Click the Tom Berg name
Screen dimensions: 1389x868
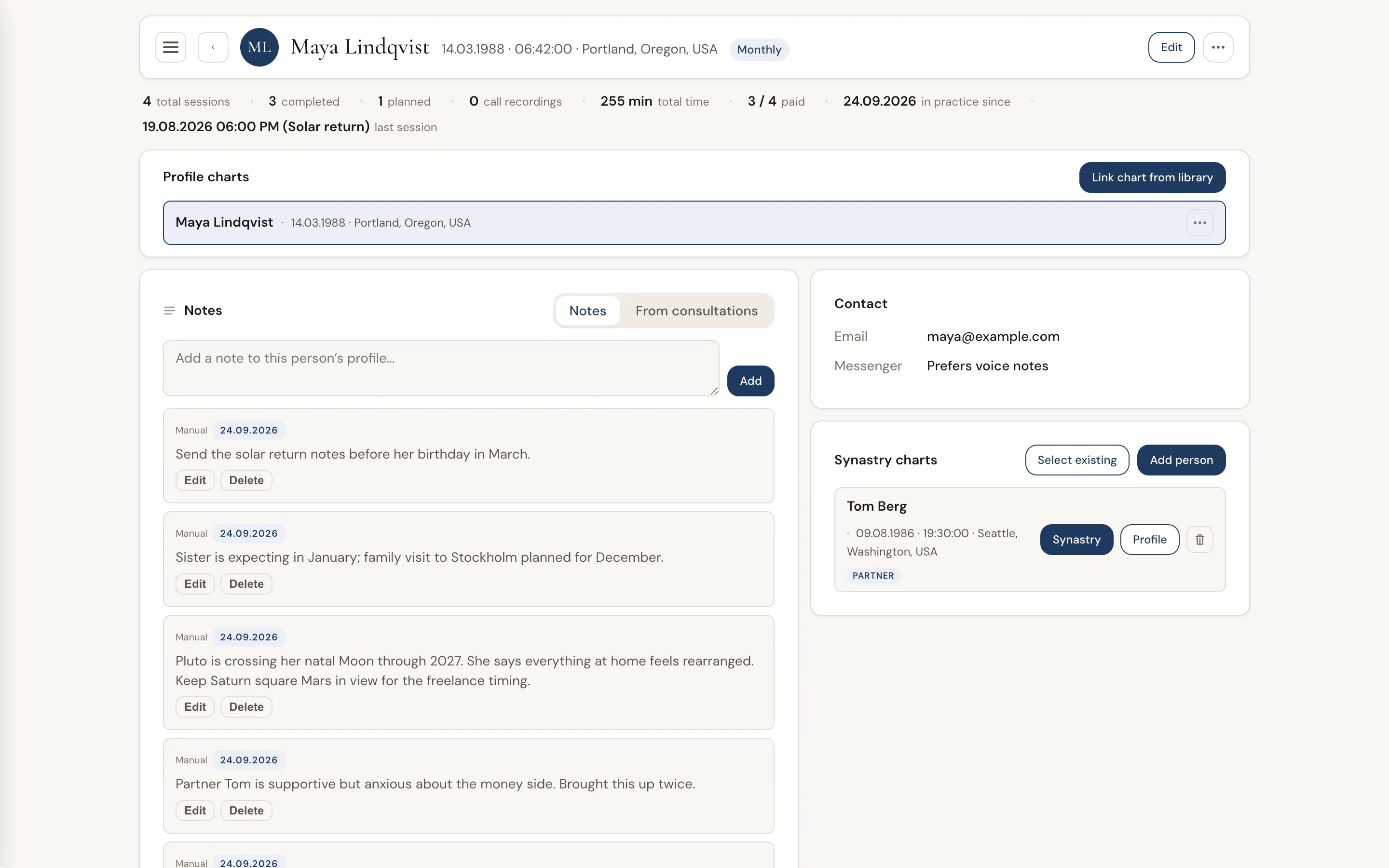[x=876, y=506]
